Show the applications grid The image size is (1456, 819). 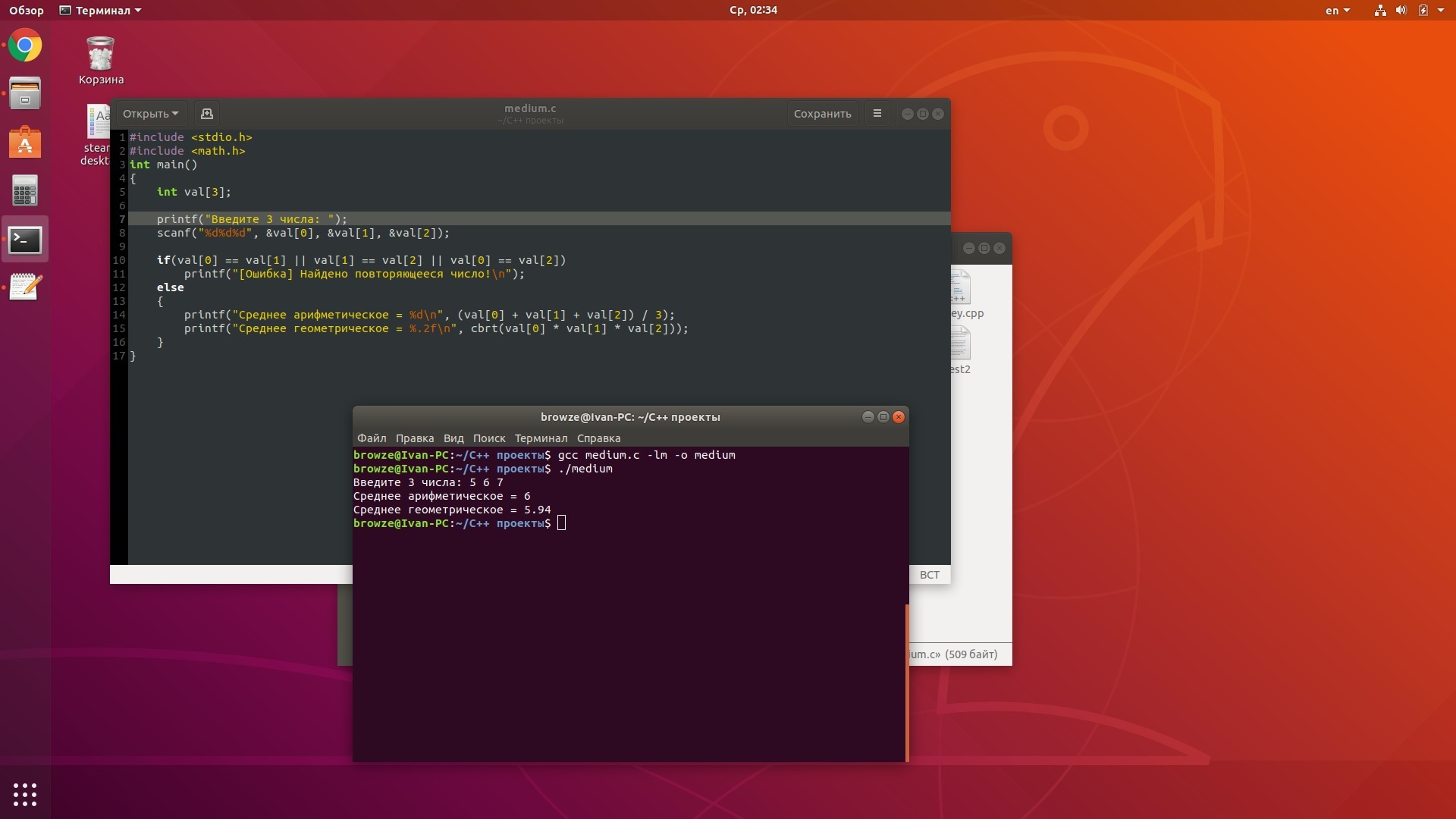point(25,794)
